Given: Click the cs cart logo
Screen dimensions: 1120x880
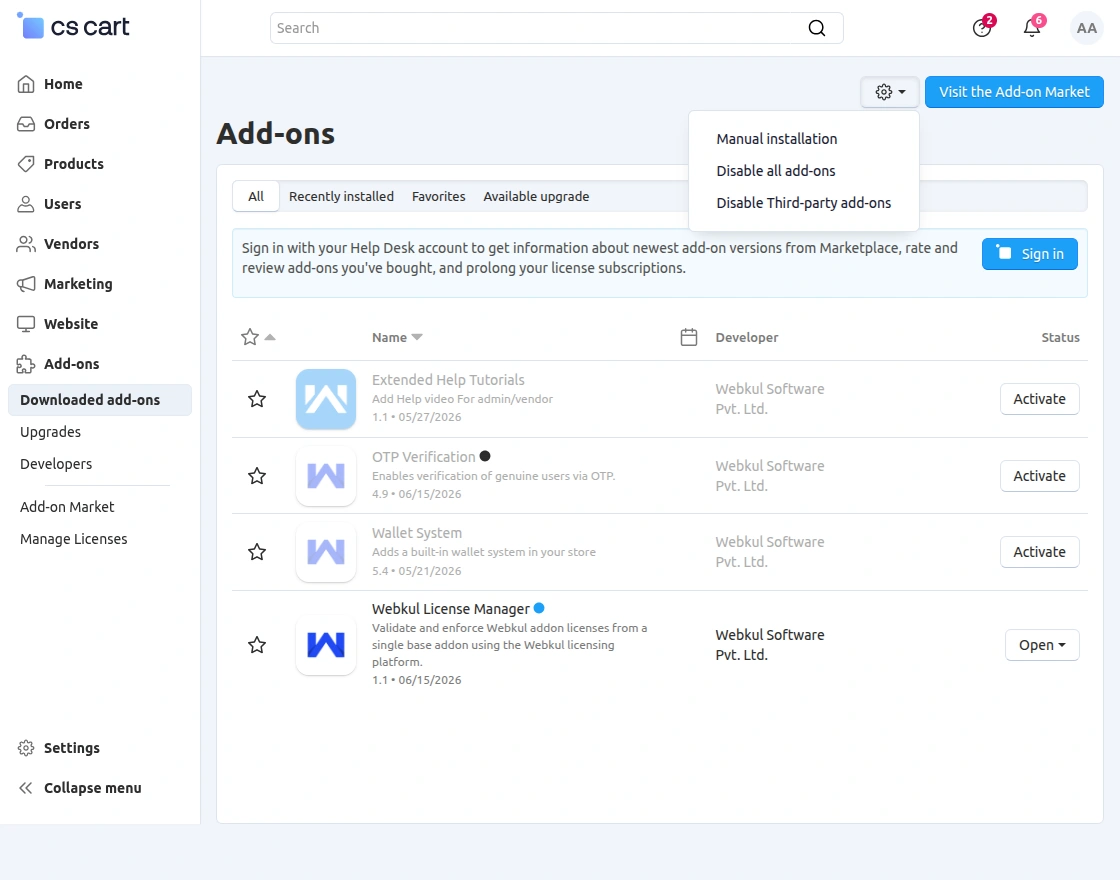Looking at the screenshot, I should click(73, 26).
